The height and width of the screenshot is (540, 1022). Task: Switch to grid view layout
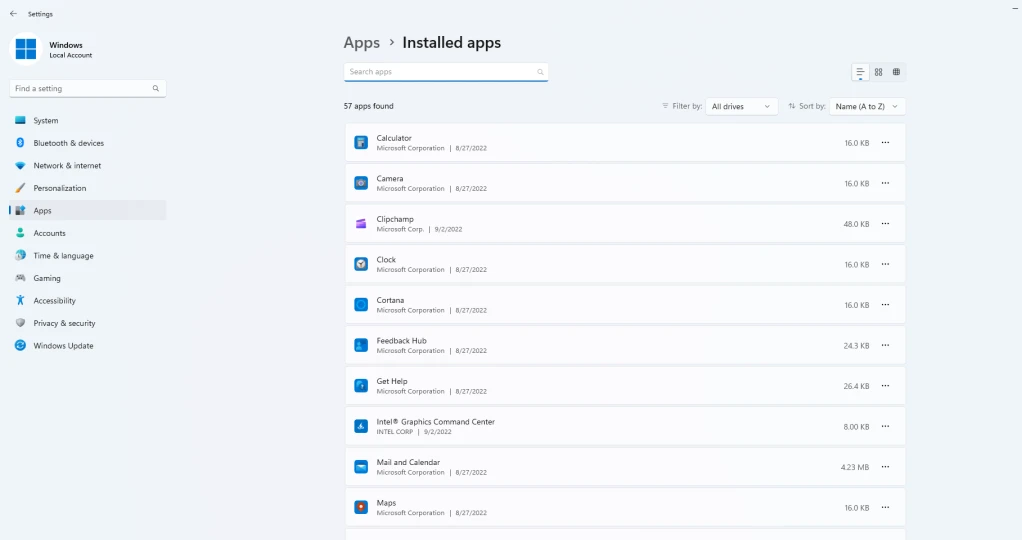(x=879, y=72)
